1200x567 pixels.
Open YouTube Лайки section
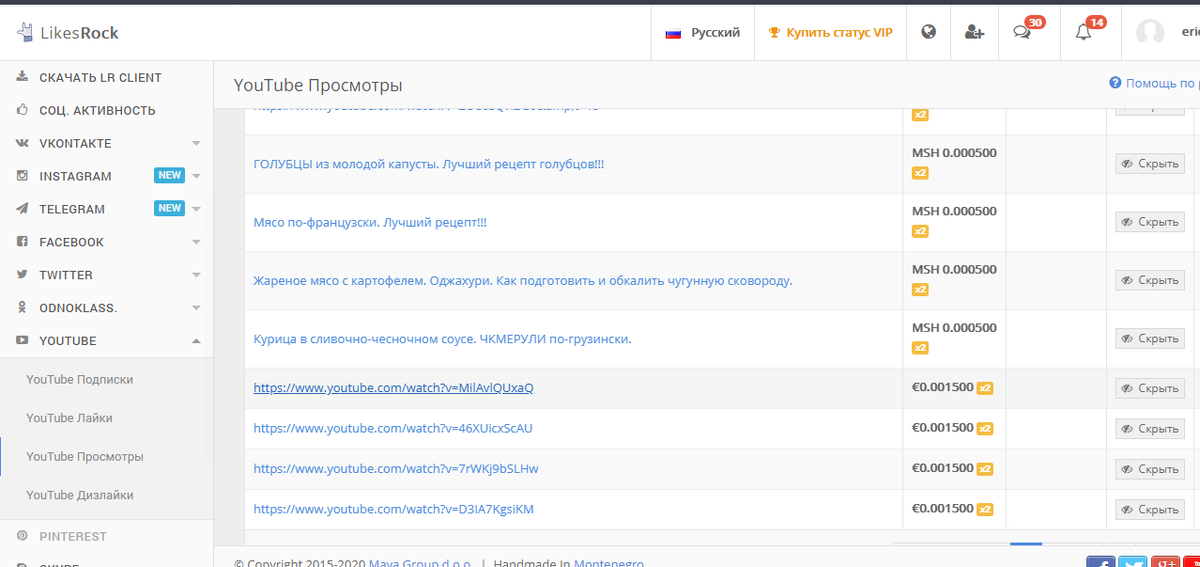click(69, 418)
